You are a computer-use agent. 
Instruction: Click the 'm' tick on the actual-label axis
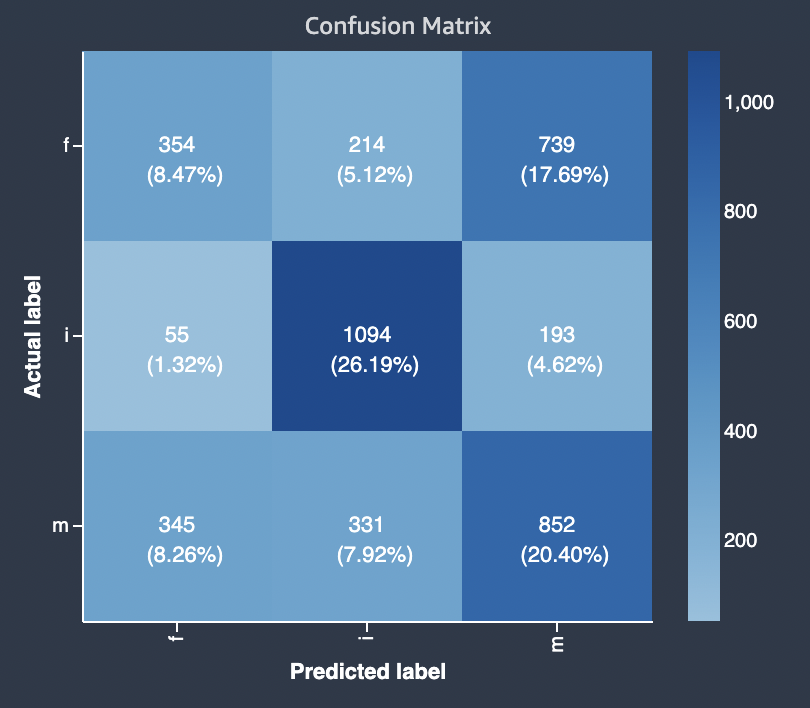(64, 526)
